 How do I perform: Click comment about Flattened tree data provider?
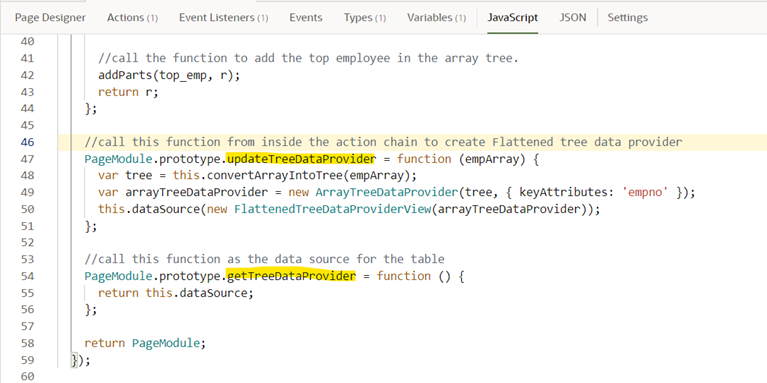[383, 142]
